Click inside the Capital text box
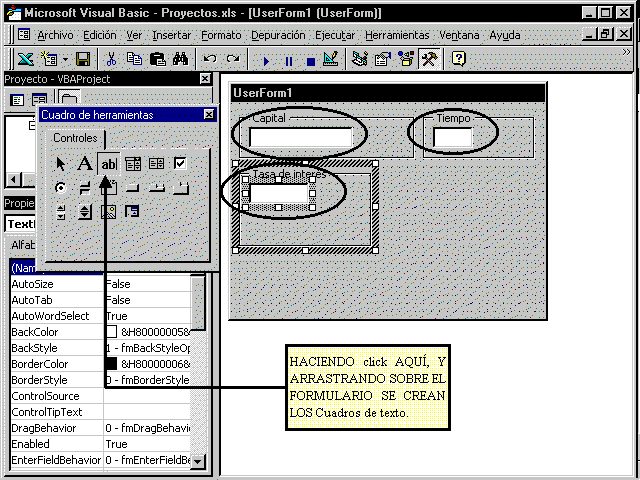Viewport: 640px width, 480px height. (x=300, y=137)
